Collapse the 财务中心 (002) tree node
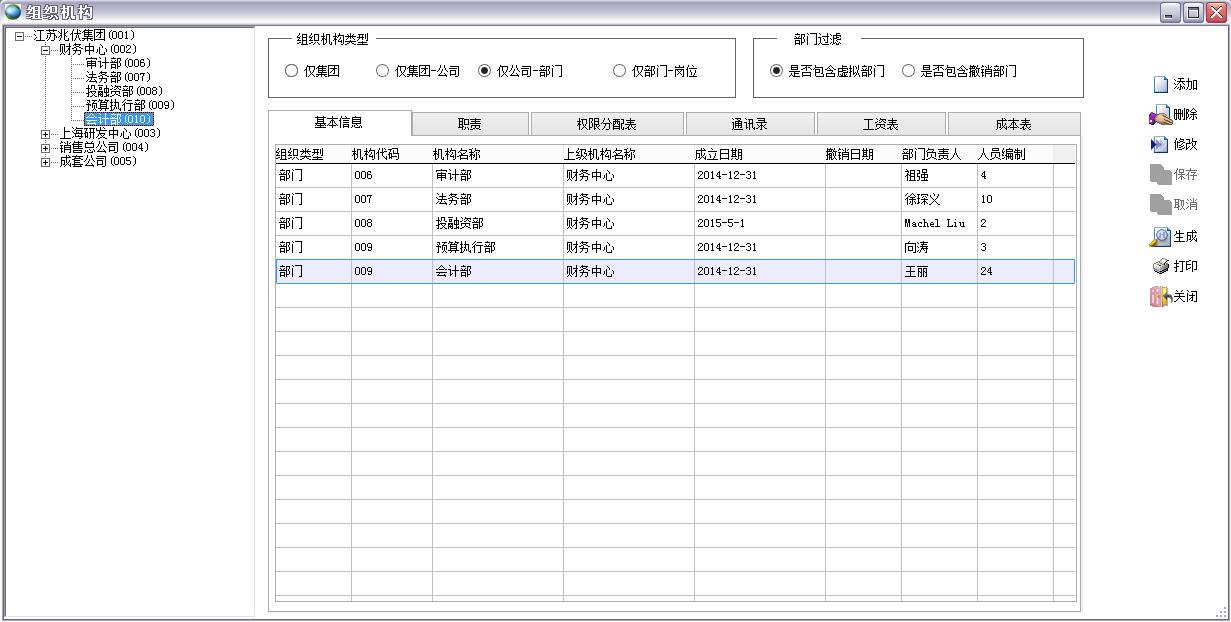 click(x=46, y=50)
